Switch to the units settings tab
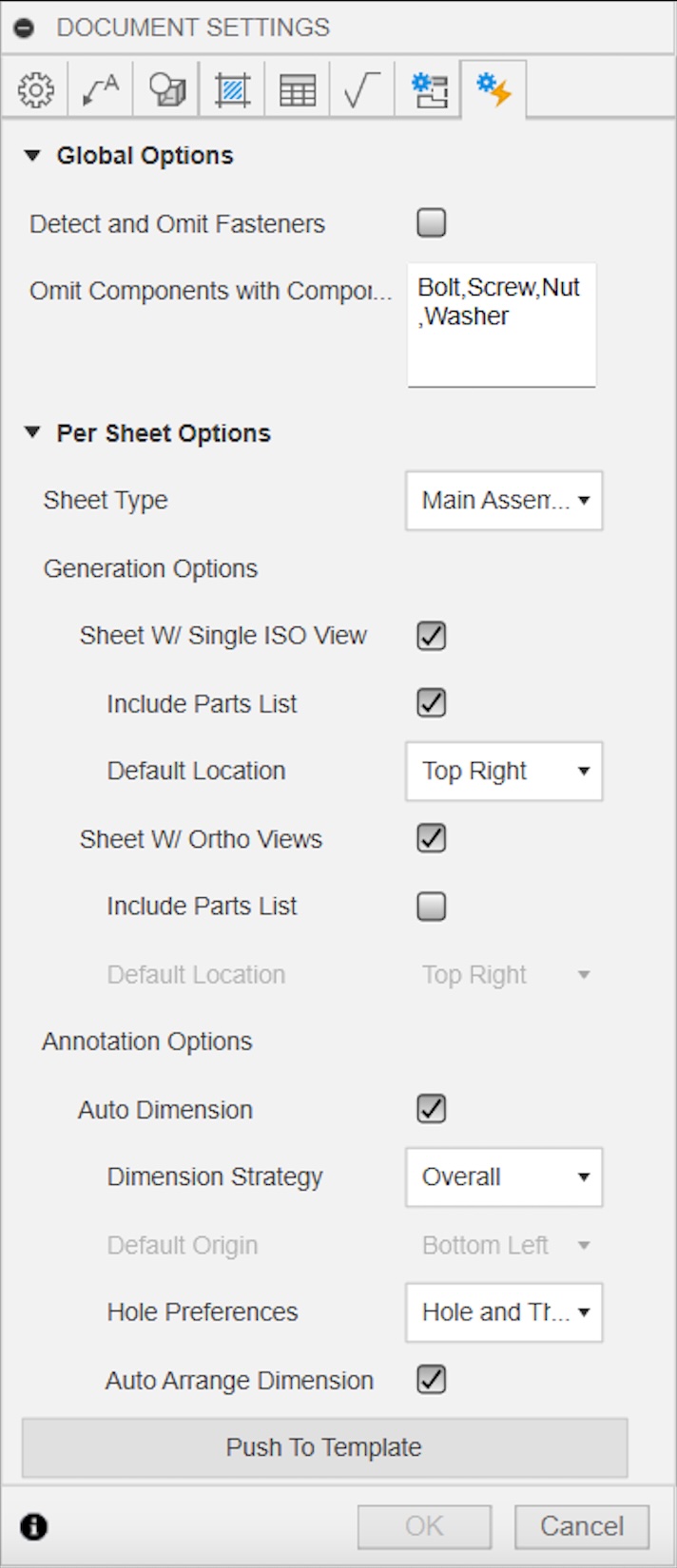Image resolution: width=677 pixels, height=1568 pixels. click(x=362, y=88)
